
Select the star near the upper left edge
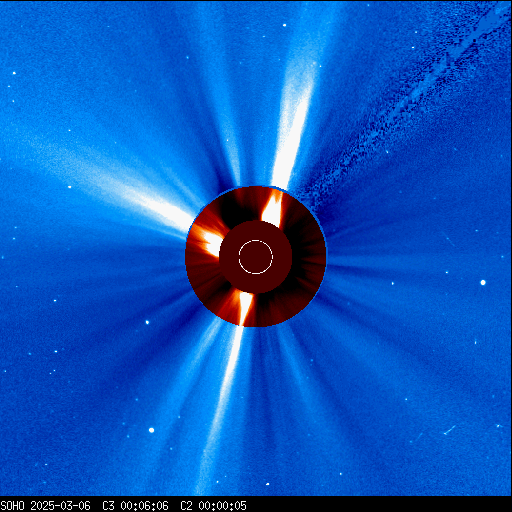coord(14,73)
